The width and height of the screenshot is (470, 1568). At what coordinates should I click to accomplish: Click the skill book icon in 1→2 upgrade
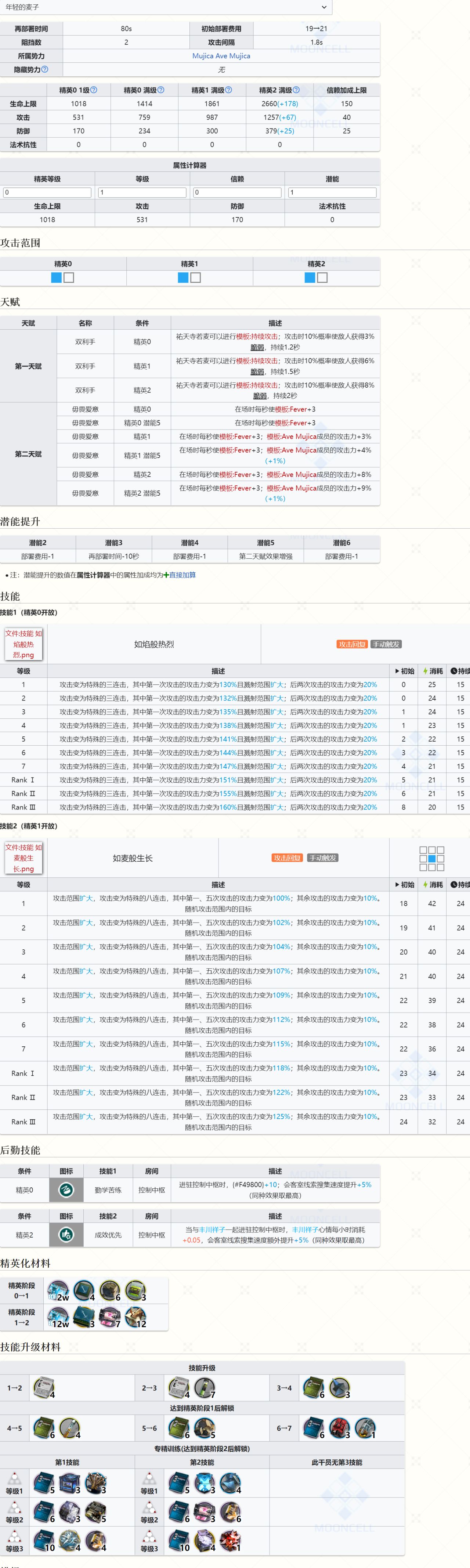coord(44,1388)
